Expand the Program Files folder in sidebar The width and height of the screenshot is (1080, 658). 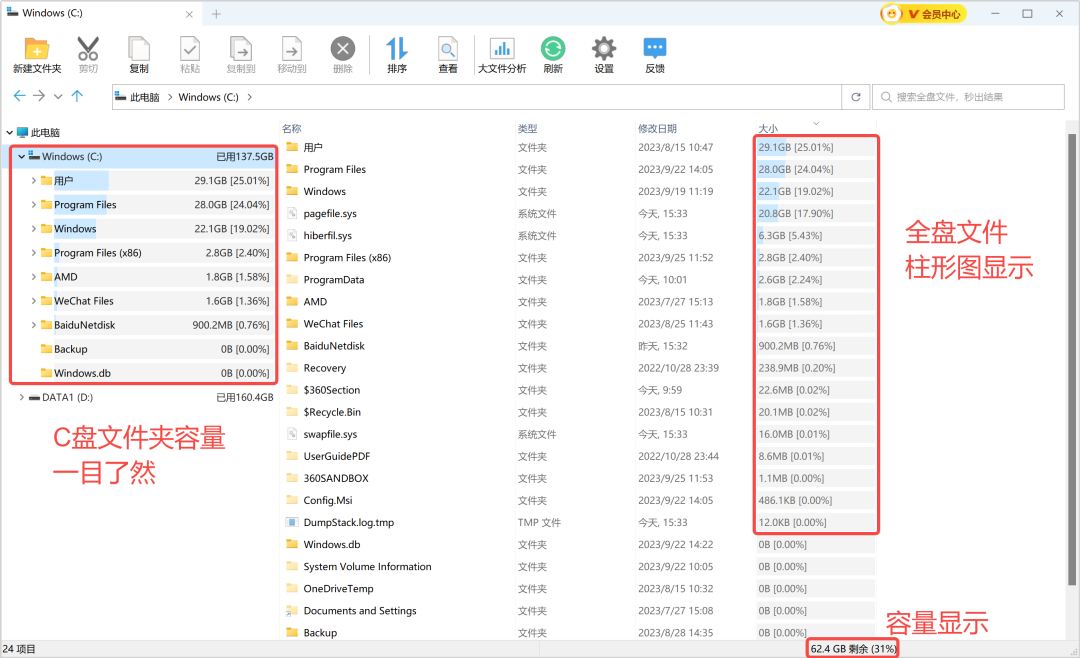(34, 205)
